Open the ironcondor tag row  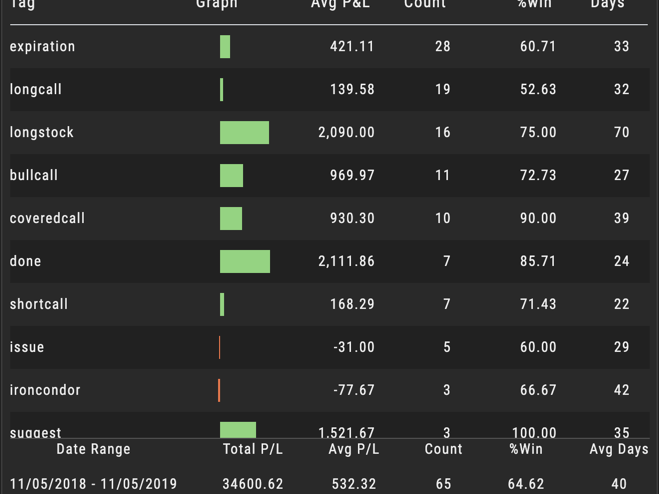[x=330, y=390]
